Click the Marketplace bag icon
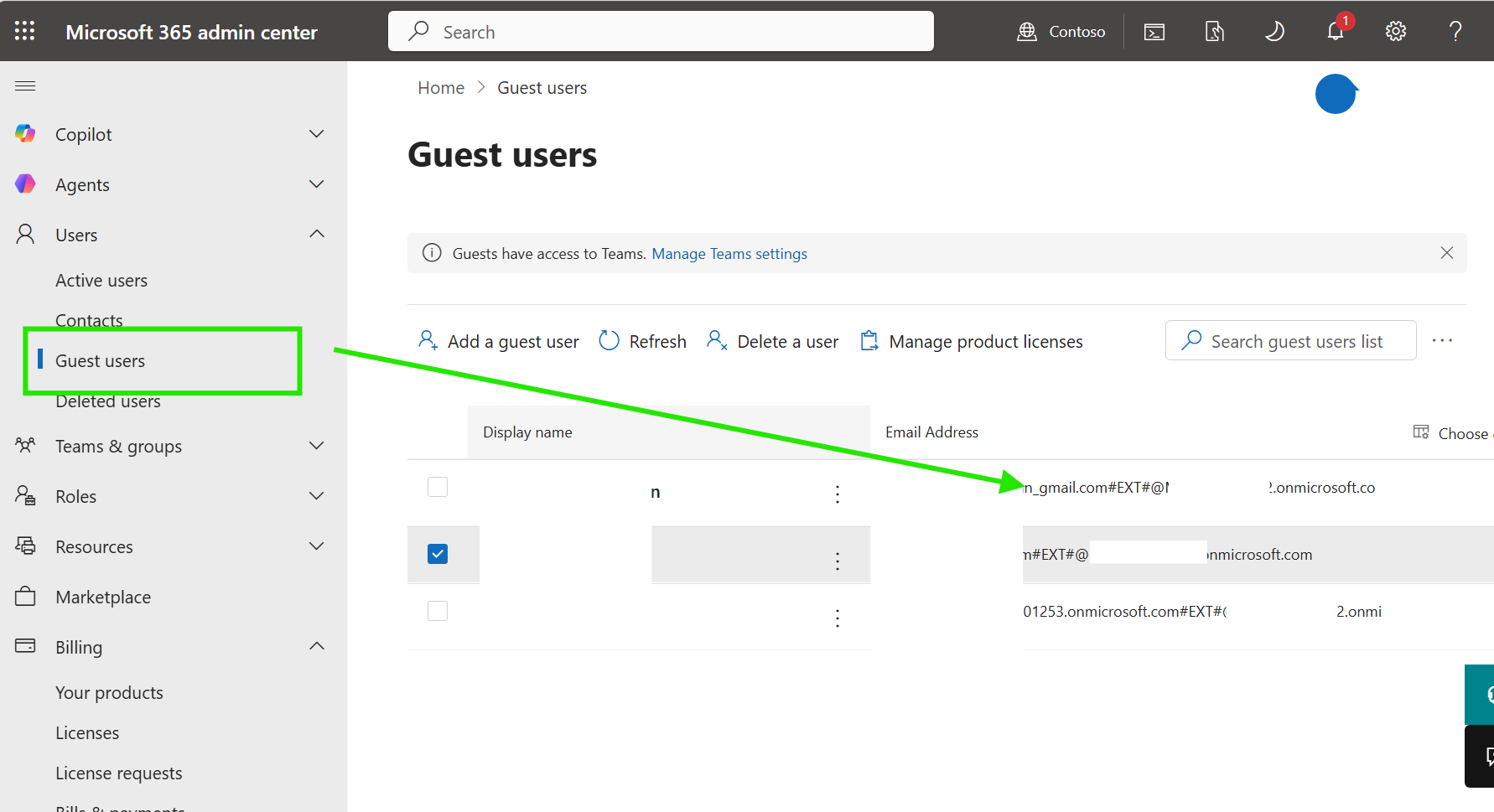 click(x=25, y=597)
